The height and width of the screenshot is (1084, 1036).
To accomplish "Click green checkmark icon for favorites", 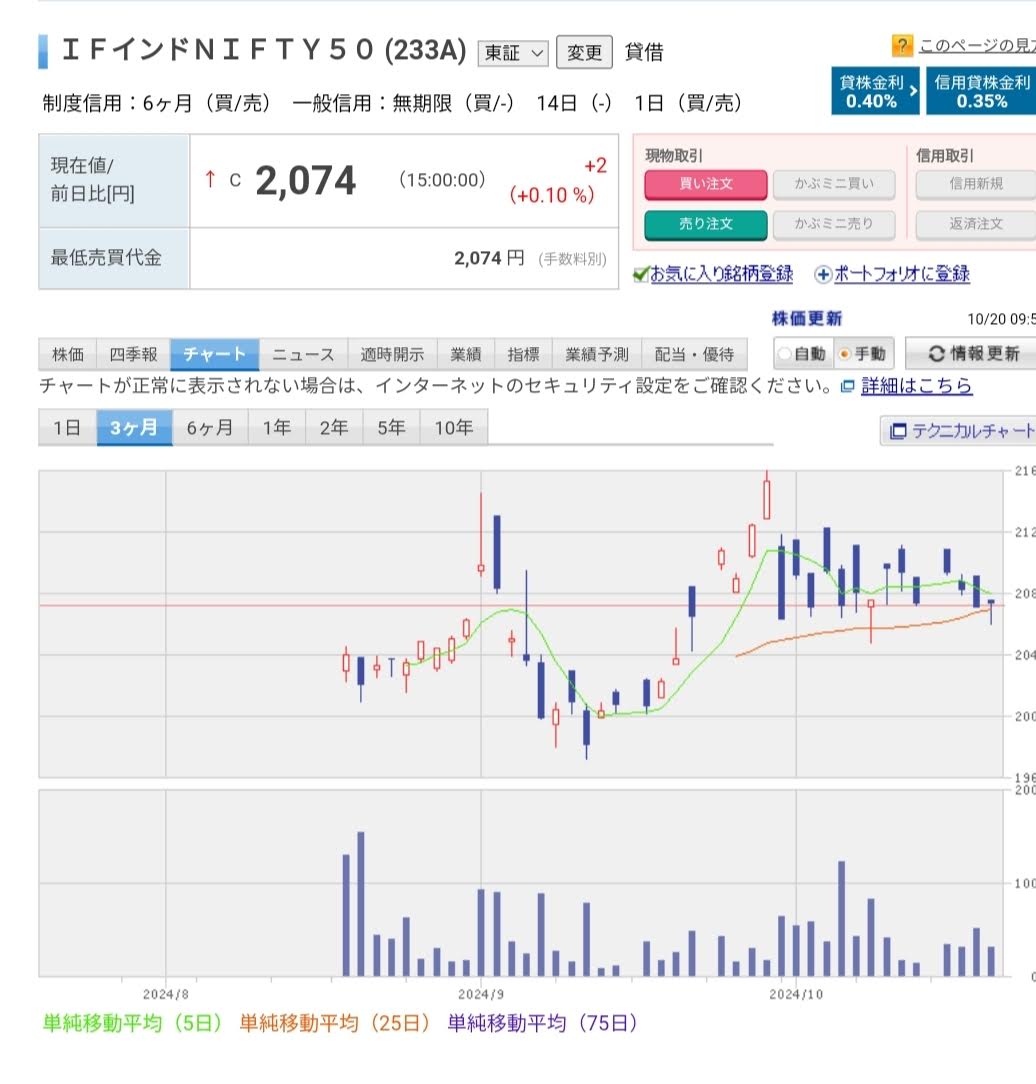I will coord(641,274).
